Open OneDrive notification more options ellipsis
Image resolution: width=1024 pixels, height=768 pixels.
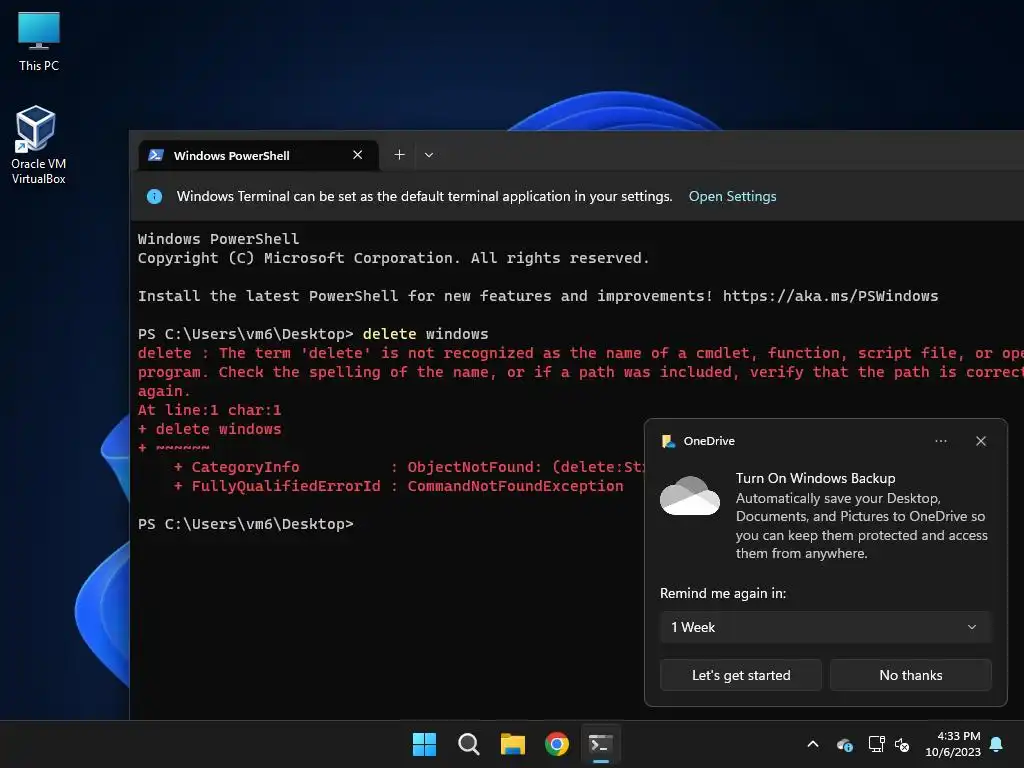pyautogui.click(x=940, y=441)
